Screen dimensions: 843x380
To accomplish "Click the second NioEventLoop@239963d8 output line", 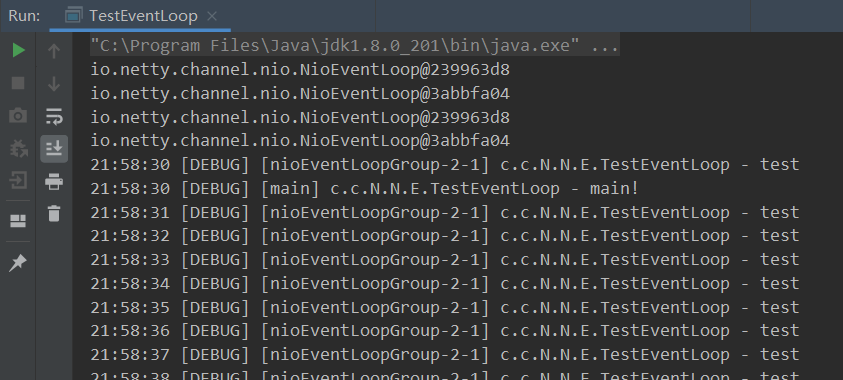I will pos(300,117).
